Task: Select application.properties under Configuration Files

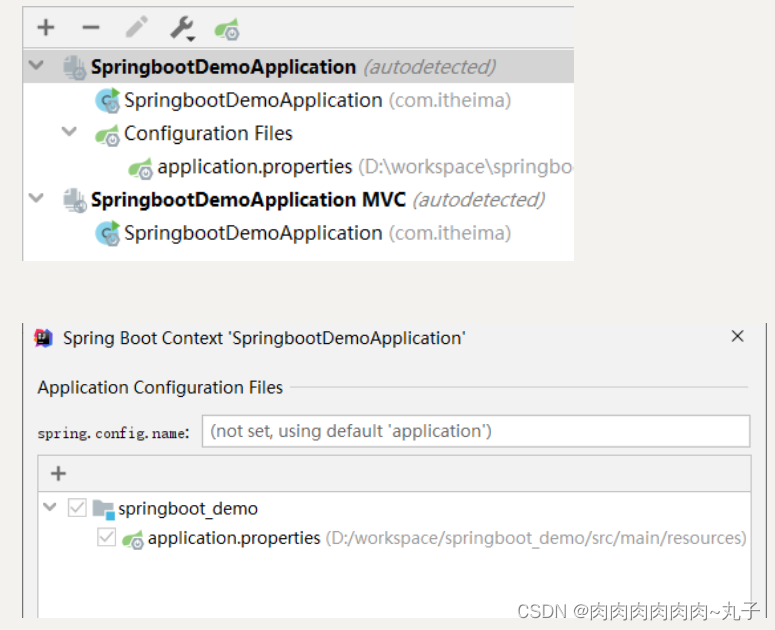Action: [254, 167]
